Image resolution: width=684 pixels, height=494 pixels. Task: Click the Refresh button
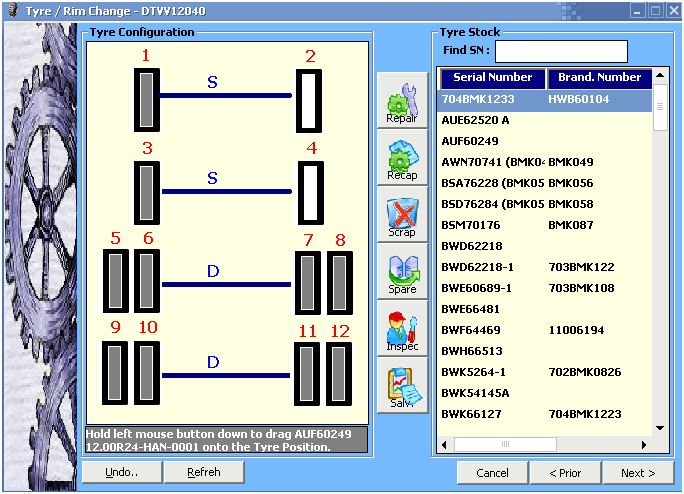[x=203, y=472]
